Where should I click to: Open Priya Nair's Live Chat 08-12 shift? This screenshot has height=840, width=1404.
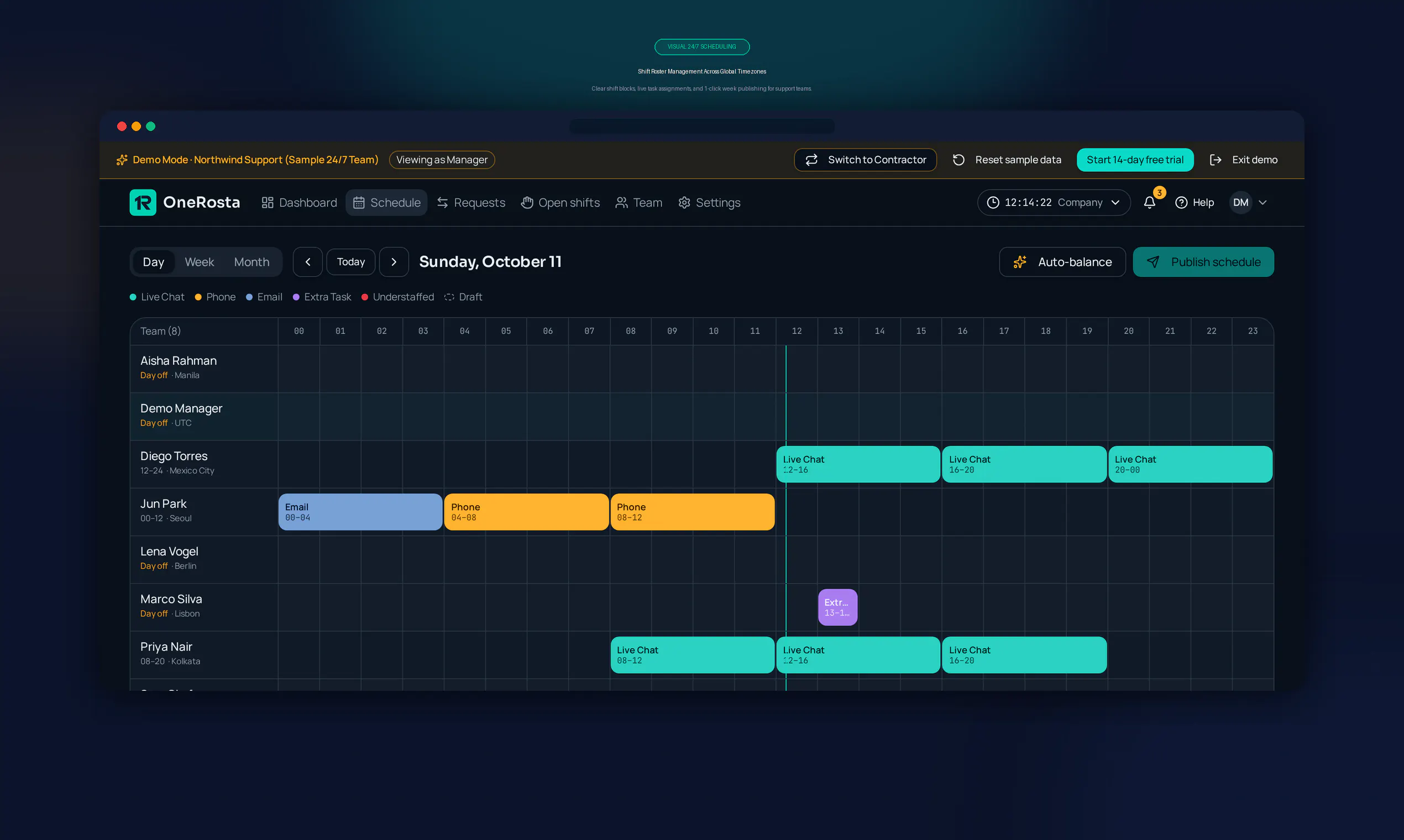(692, 654)
